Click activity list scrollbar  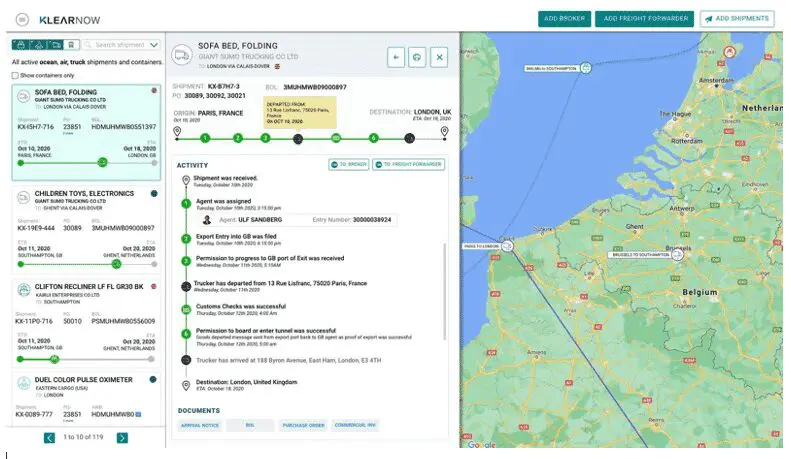click(x=444, y=292)
